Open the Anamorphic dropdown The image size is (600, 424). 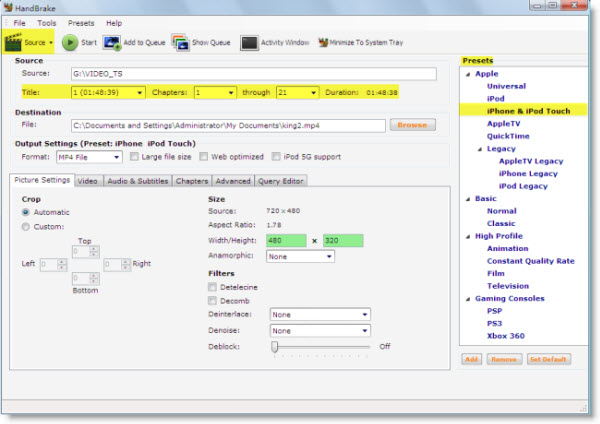[300, 256]
